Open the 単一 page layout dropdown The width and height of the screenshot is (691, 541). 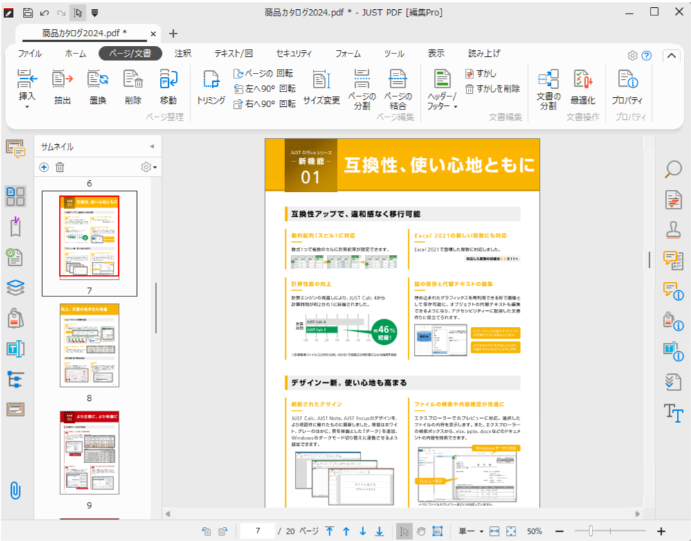coord(471,531)
